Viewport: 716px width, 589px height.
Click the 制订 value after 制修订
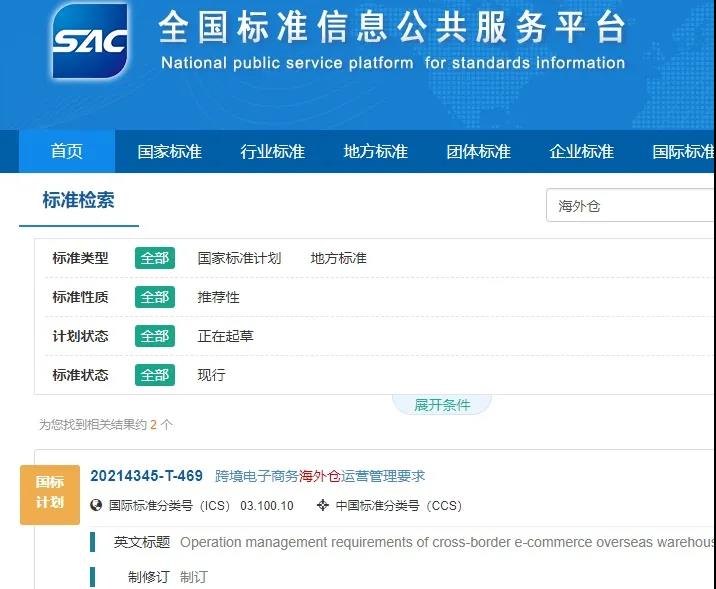pos(194,577)
